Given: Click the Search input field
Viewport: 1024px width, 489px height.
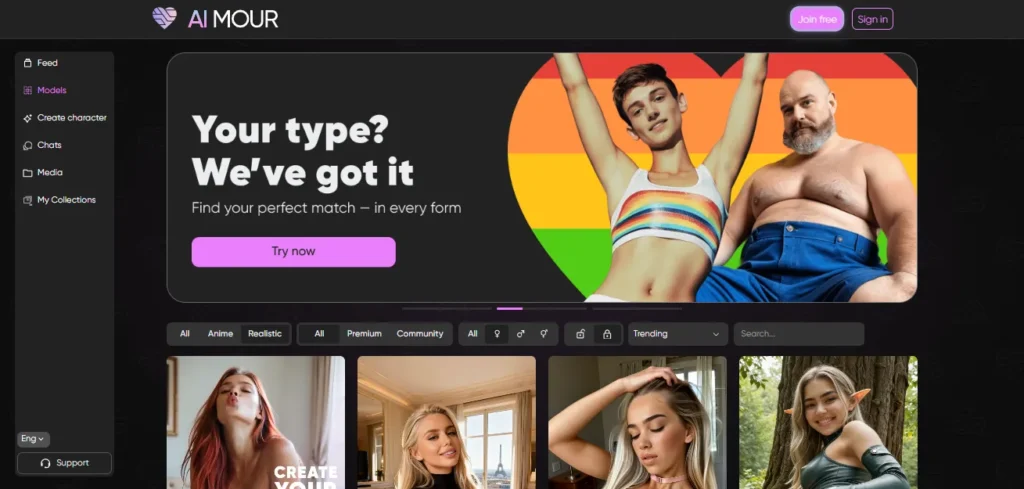Looking at the screenshot, I should click(799, 334).
